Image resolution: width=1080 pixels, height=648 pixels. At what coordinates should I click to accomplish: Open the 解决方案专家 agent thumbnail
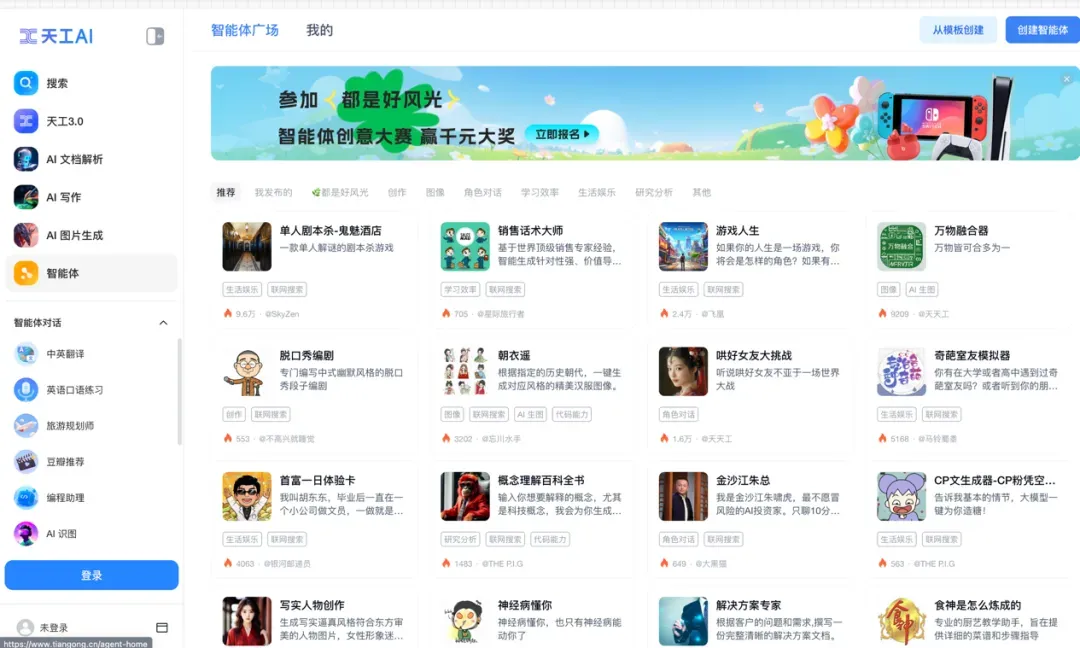(683, 621)
